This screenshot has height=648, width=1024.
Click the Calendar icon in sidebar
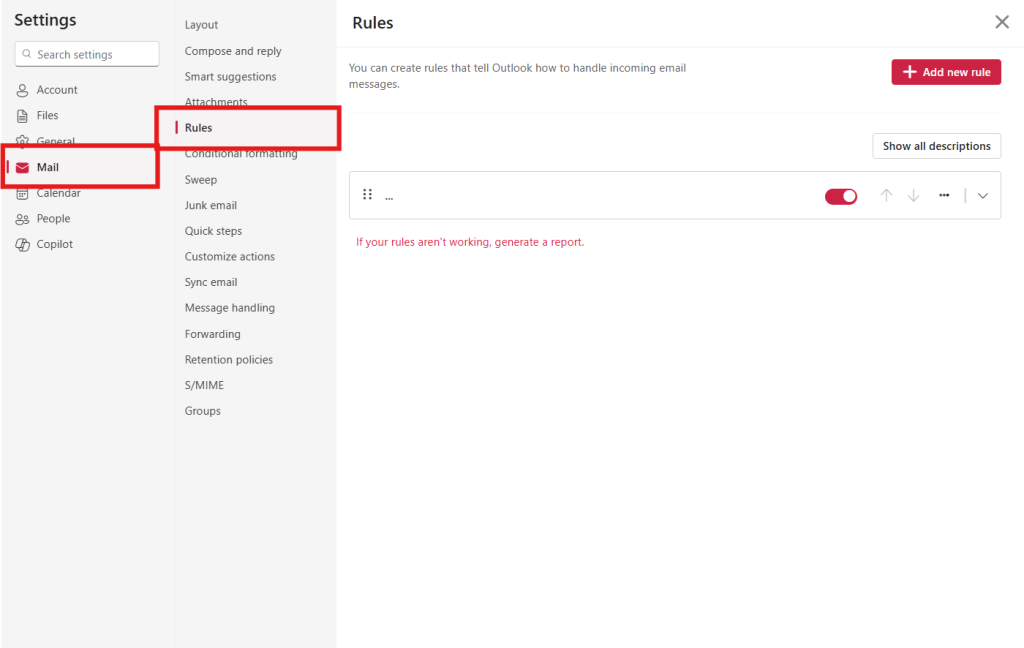[x=22, y=193]
